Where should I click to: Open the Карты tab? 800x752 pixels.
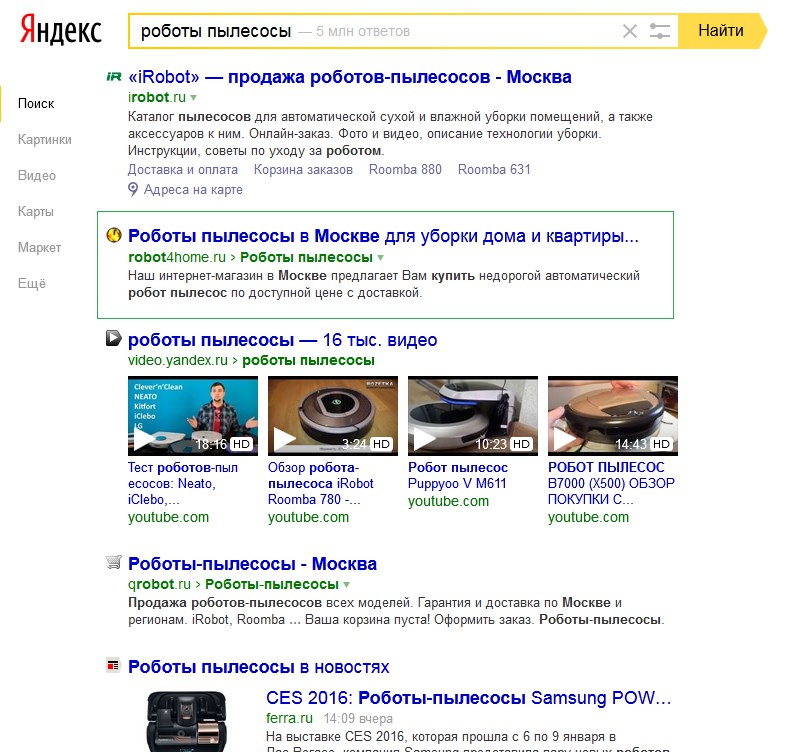36,211
